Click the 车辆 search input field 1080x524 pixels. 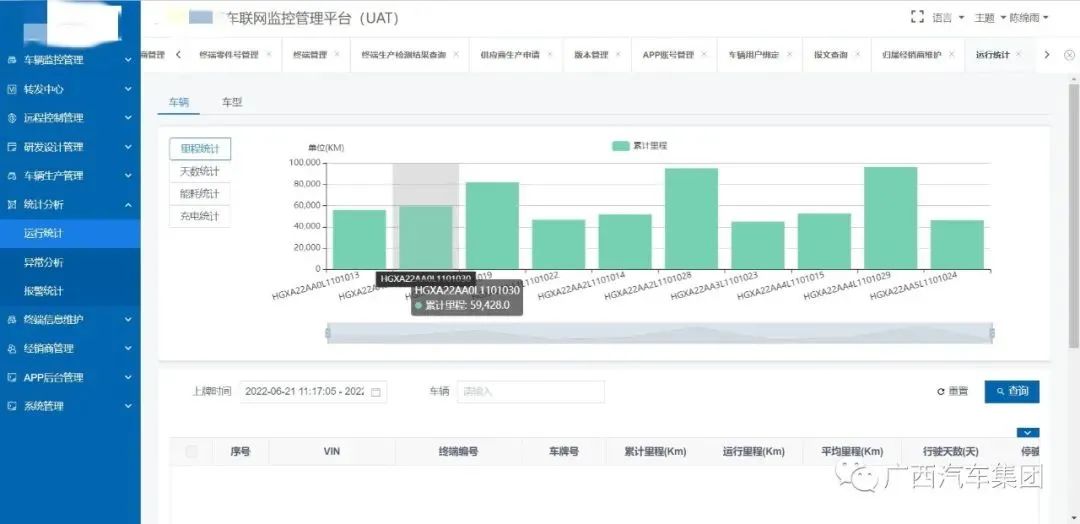531,392
